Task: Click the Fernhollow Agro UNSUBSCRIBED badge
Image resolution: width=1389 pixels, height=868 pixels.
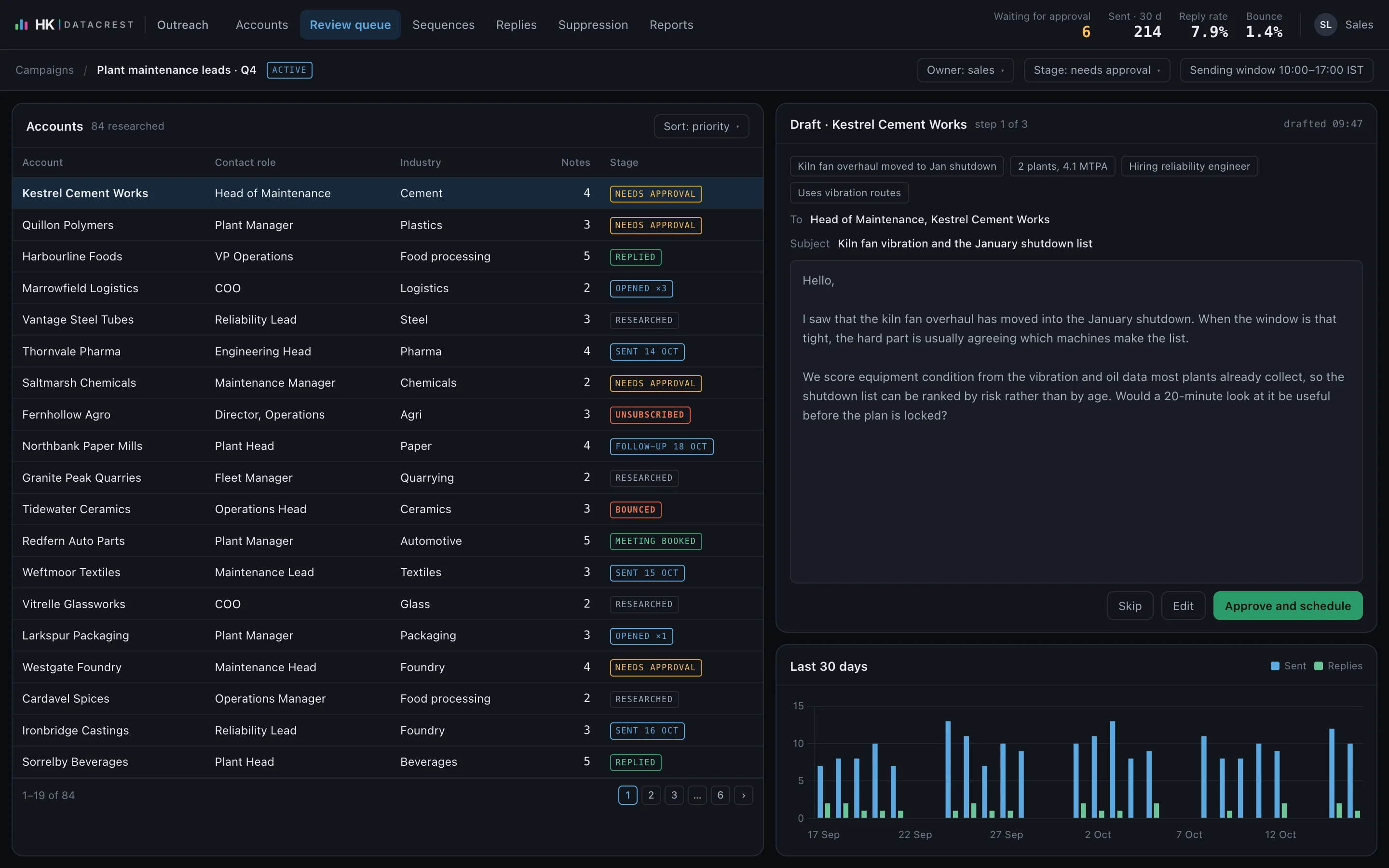Action: [x=650, y=415]
